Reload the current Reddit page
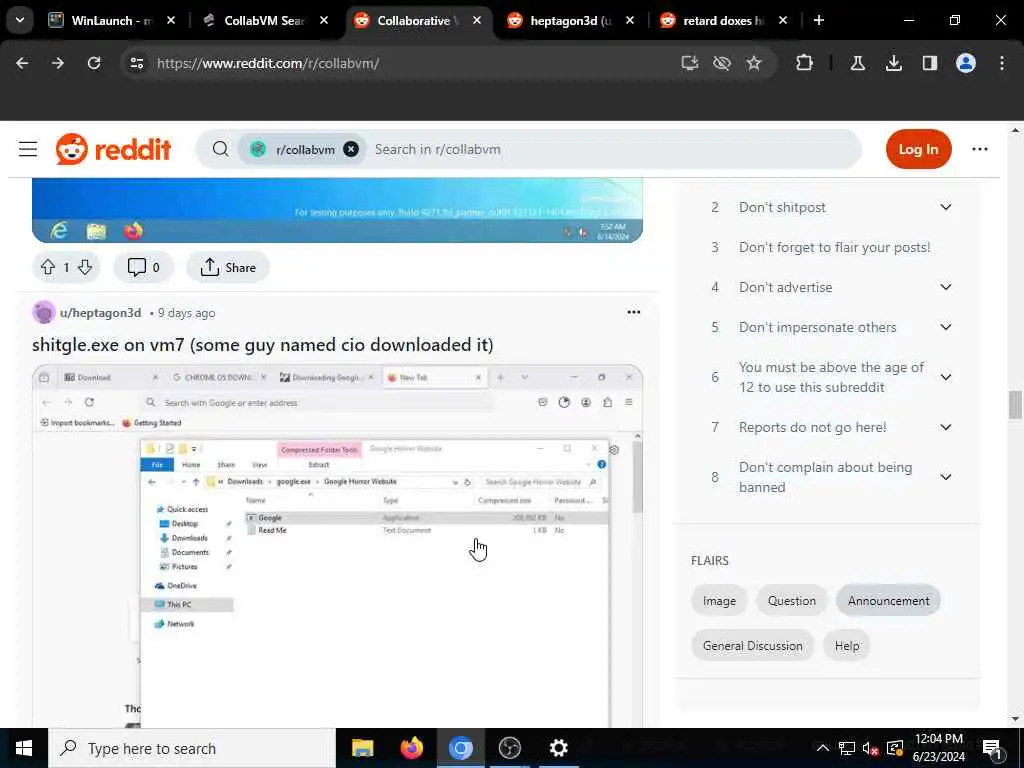Screen dimensions: 1024x768 tap(94, 63)
